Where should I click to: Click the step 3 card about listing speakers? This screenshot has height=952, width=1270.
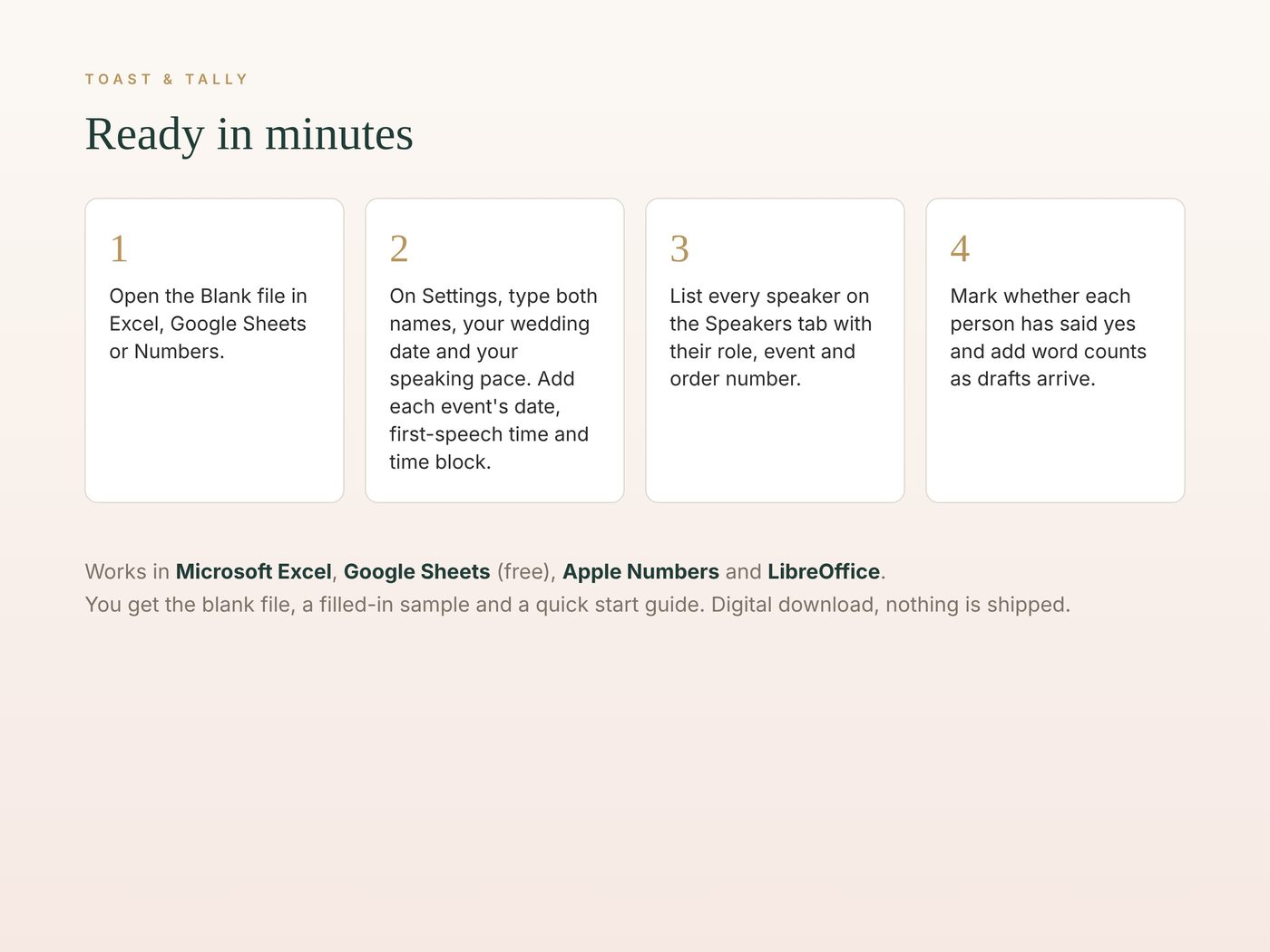click(x=775, y=350)
